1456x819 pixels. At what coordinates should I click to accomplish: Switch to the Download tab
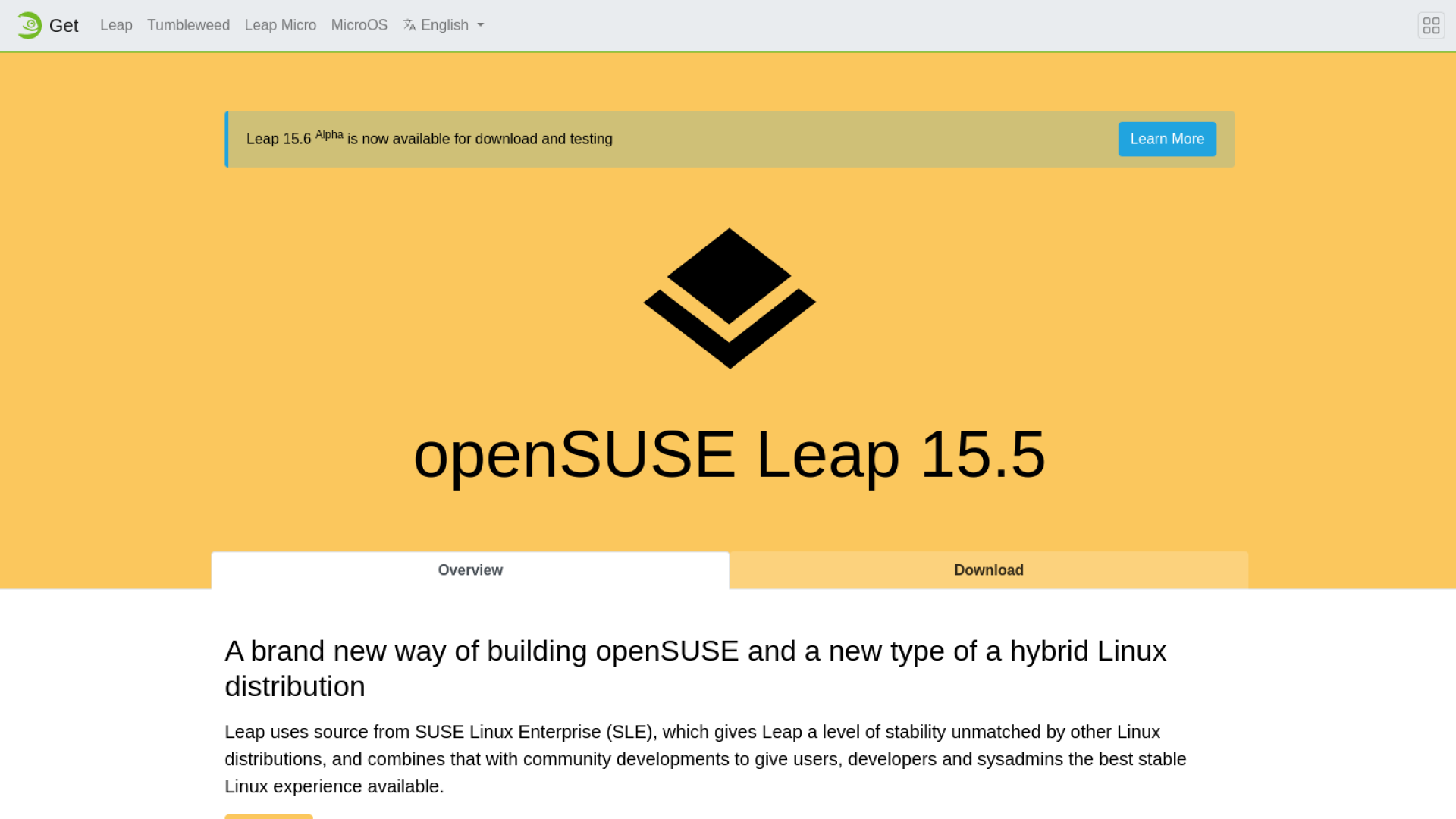tap(988, 570)
